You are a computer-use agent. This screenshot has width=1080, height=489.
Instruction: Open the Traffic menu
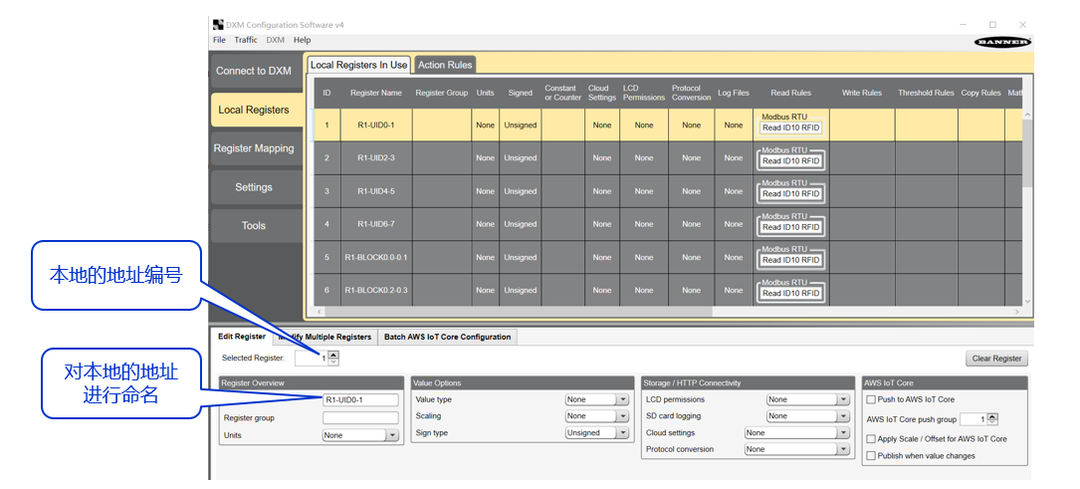[x=245, y=40]
